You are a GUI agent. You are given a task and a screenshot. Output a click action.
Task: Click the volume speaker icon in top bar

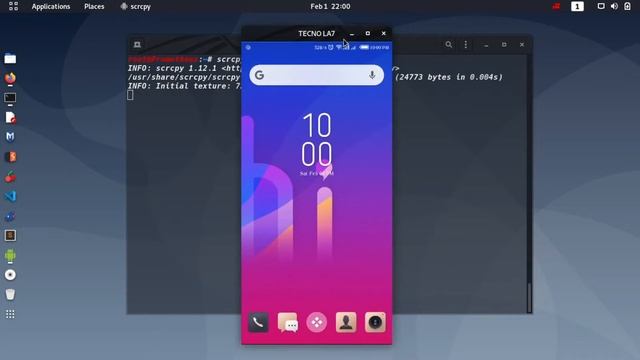tap(614, 6)
